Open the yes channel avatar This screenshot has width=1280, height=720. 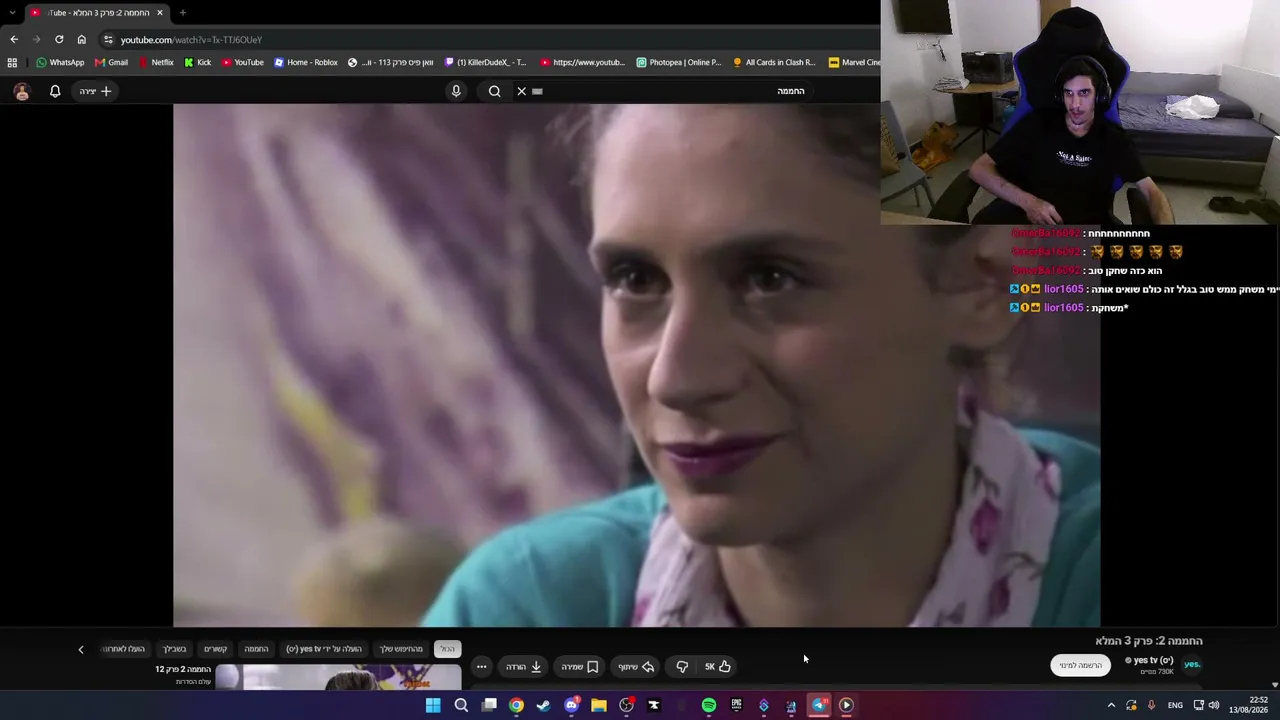(x=1192, y=664)
